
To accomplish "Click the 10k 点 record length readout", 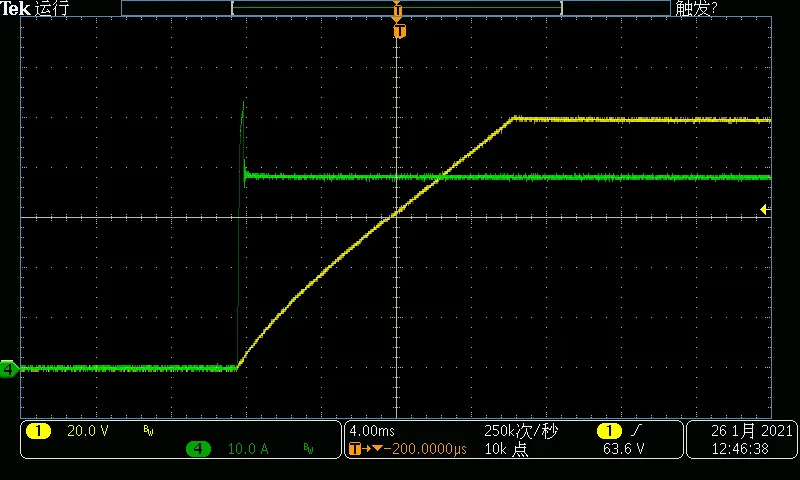I will (506, 449).
